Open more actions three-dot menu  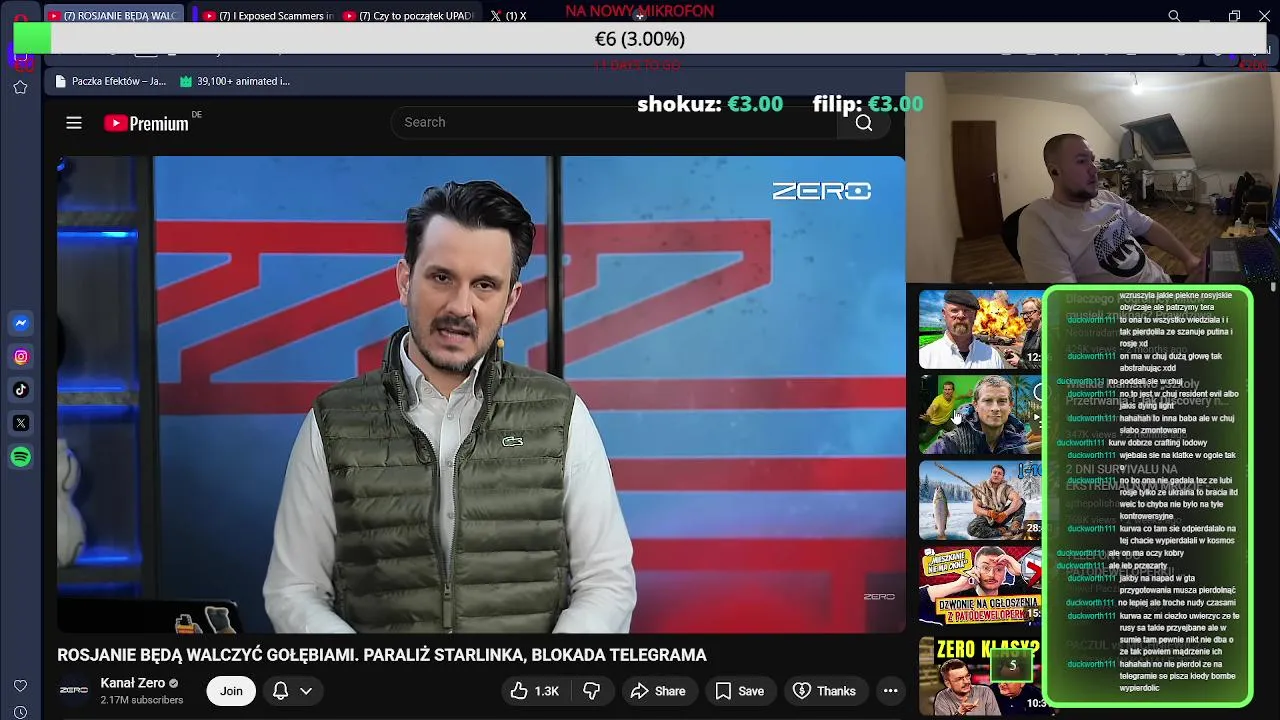point(890,691)
